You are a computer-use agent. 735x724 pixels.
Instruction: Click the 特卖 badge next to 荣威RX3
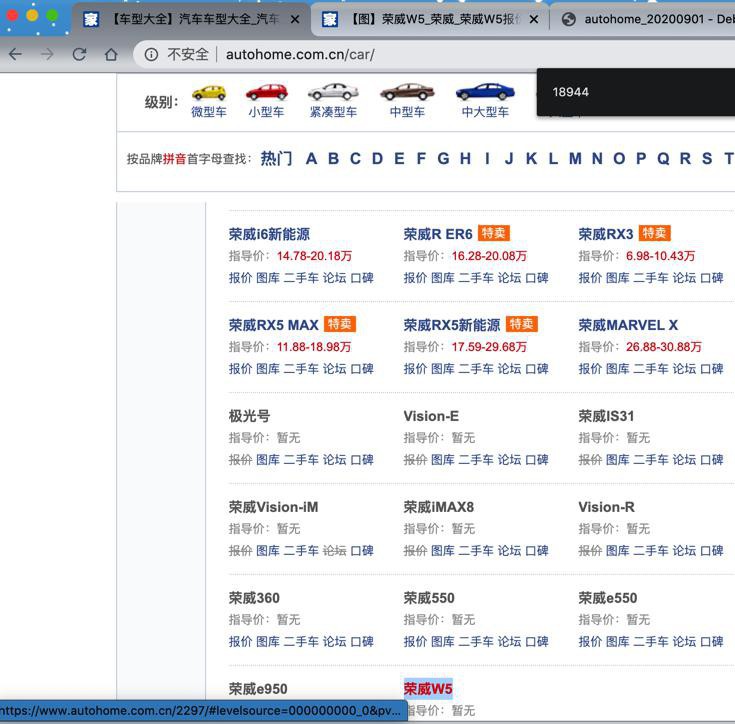[x=654, y=233]
